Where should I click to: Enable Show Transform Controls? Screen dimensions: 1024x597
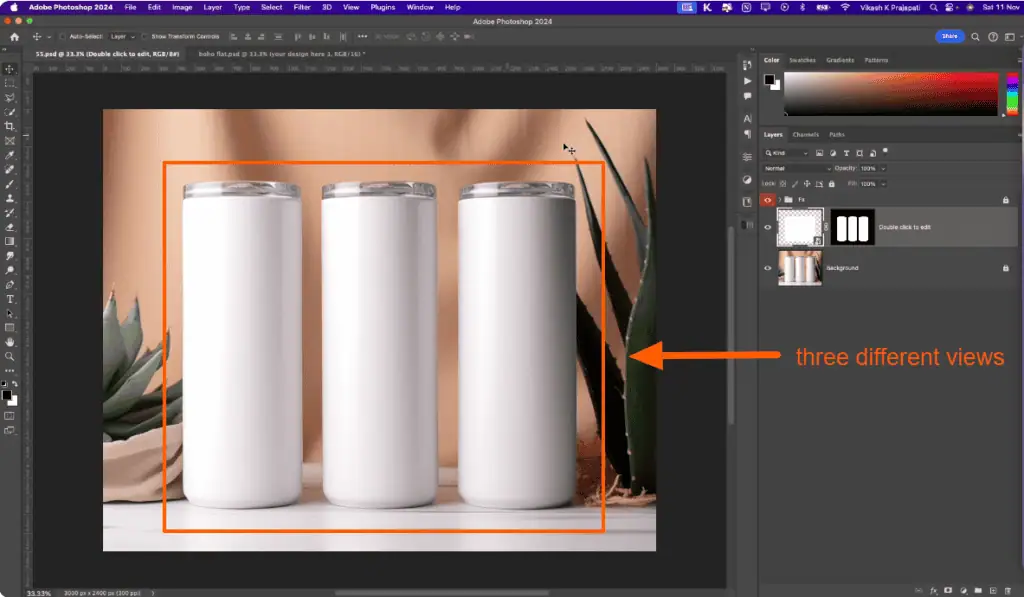coord(143,35)
